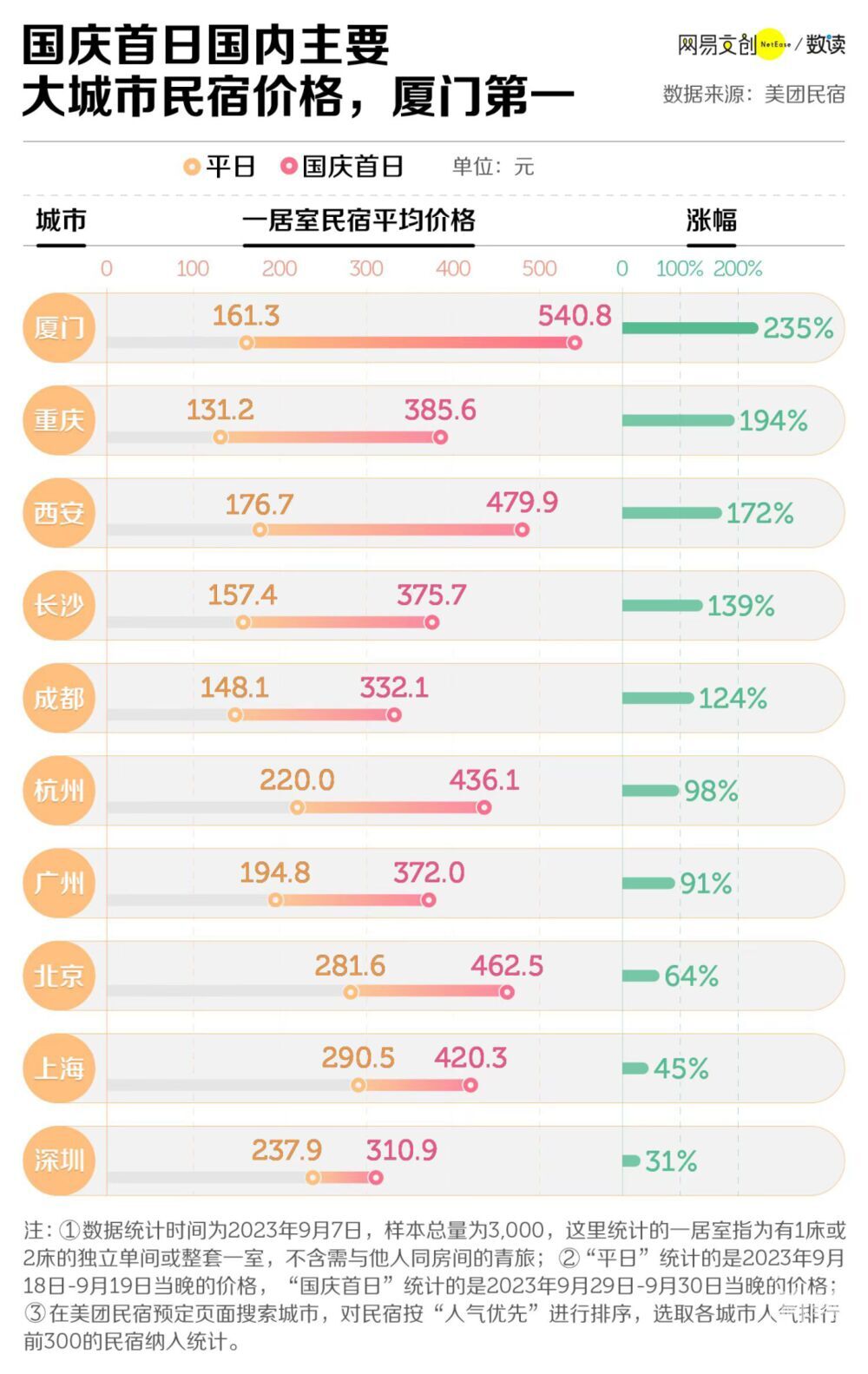
Task: Click the 西安 city badge
Action: pos(59,513)
